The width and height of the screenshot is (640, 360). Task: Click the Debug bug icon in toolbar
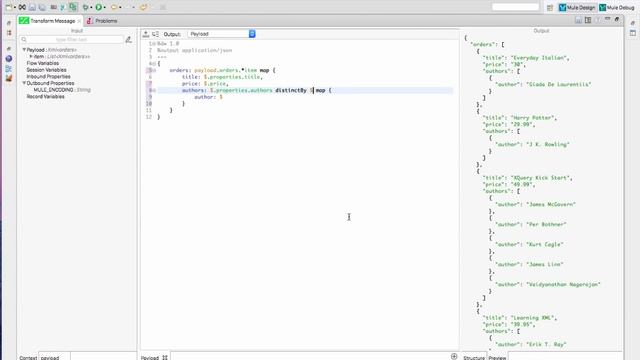pyautogui.click(x=85, y=7)
